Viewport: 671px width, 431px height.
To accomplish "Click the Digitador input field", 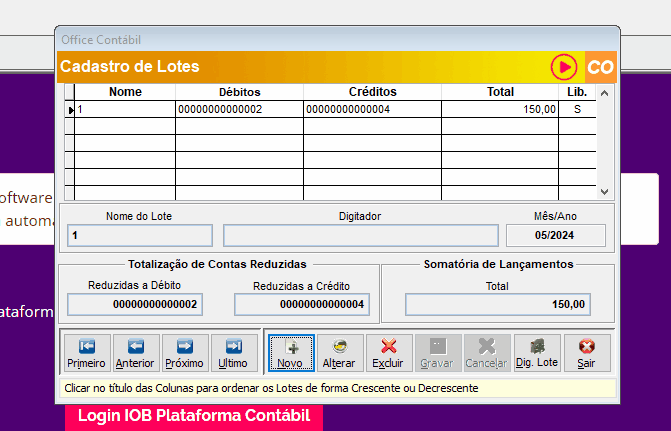I will coord(360,235).
